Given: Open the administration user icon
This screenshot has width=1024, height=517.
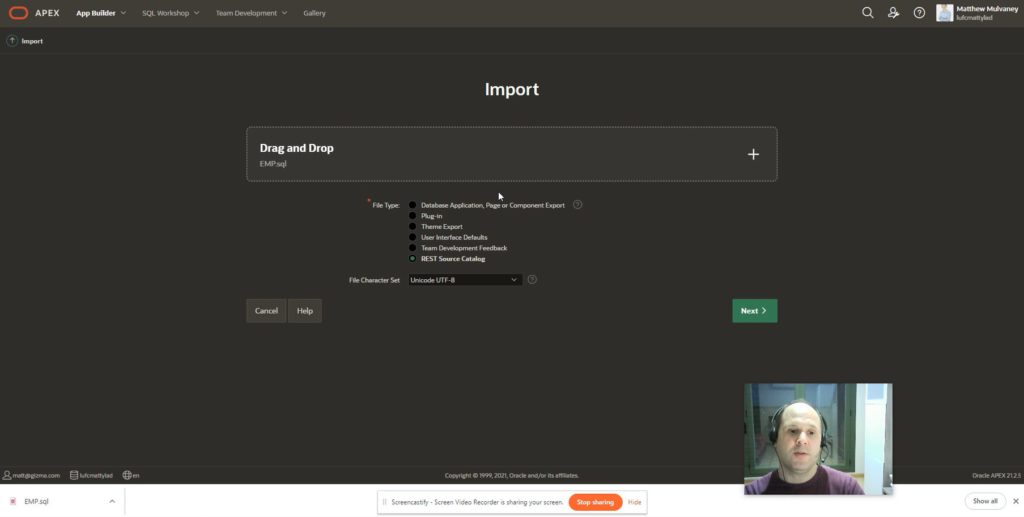Looking at the screenshot, I should pyautogui.click(x=893, y=12).
